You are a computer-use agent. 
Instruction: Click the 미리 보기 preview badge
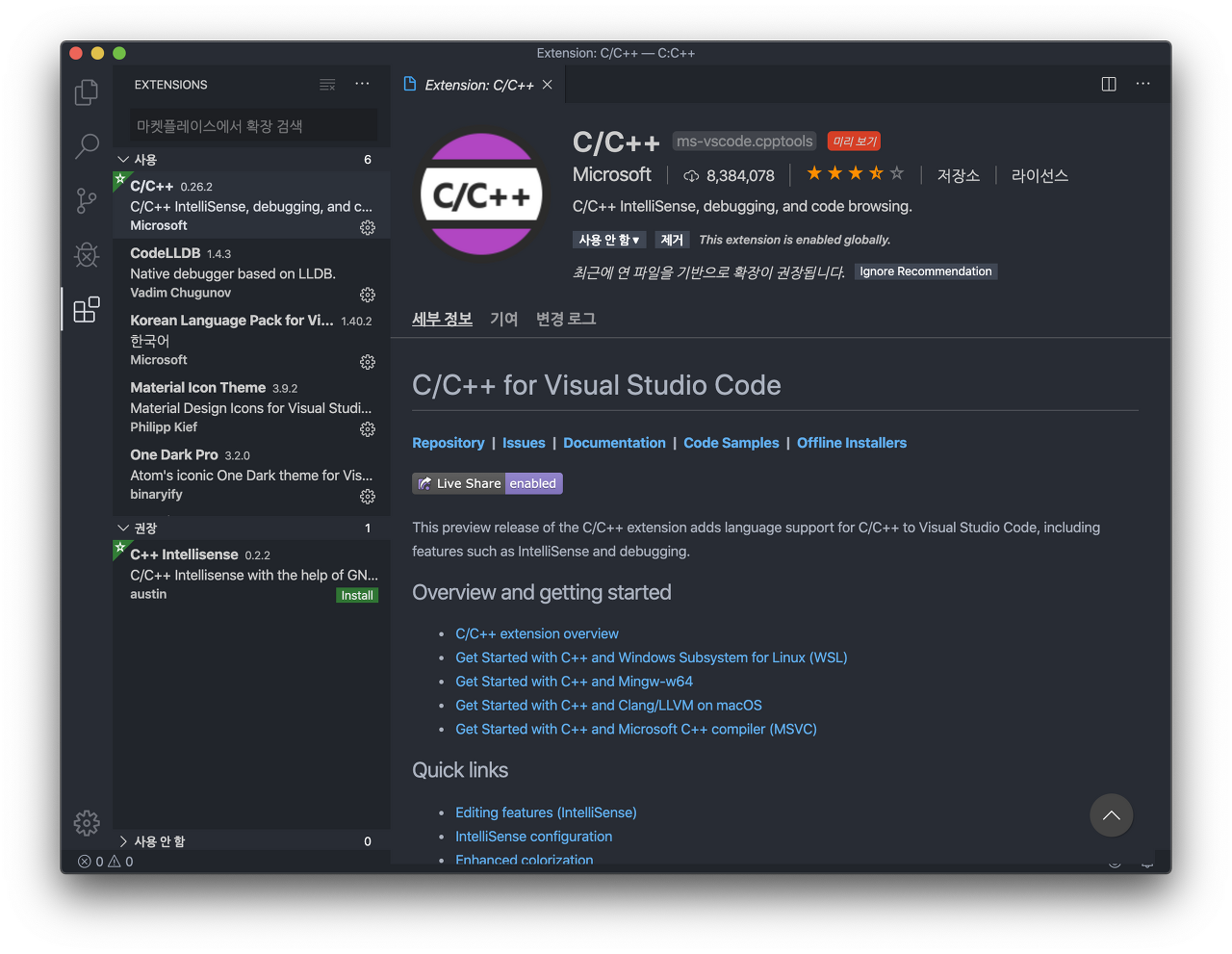pos(855,142)
